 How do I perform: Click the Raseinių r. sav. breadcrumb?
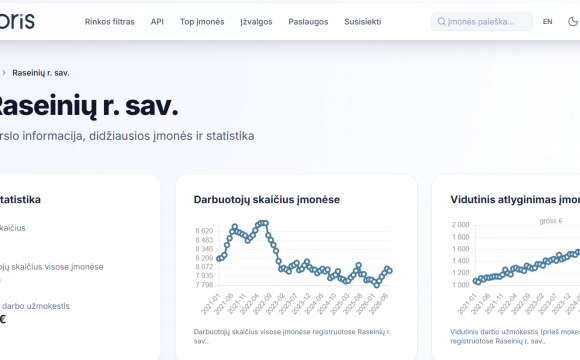(41, 73)
